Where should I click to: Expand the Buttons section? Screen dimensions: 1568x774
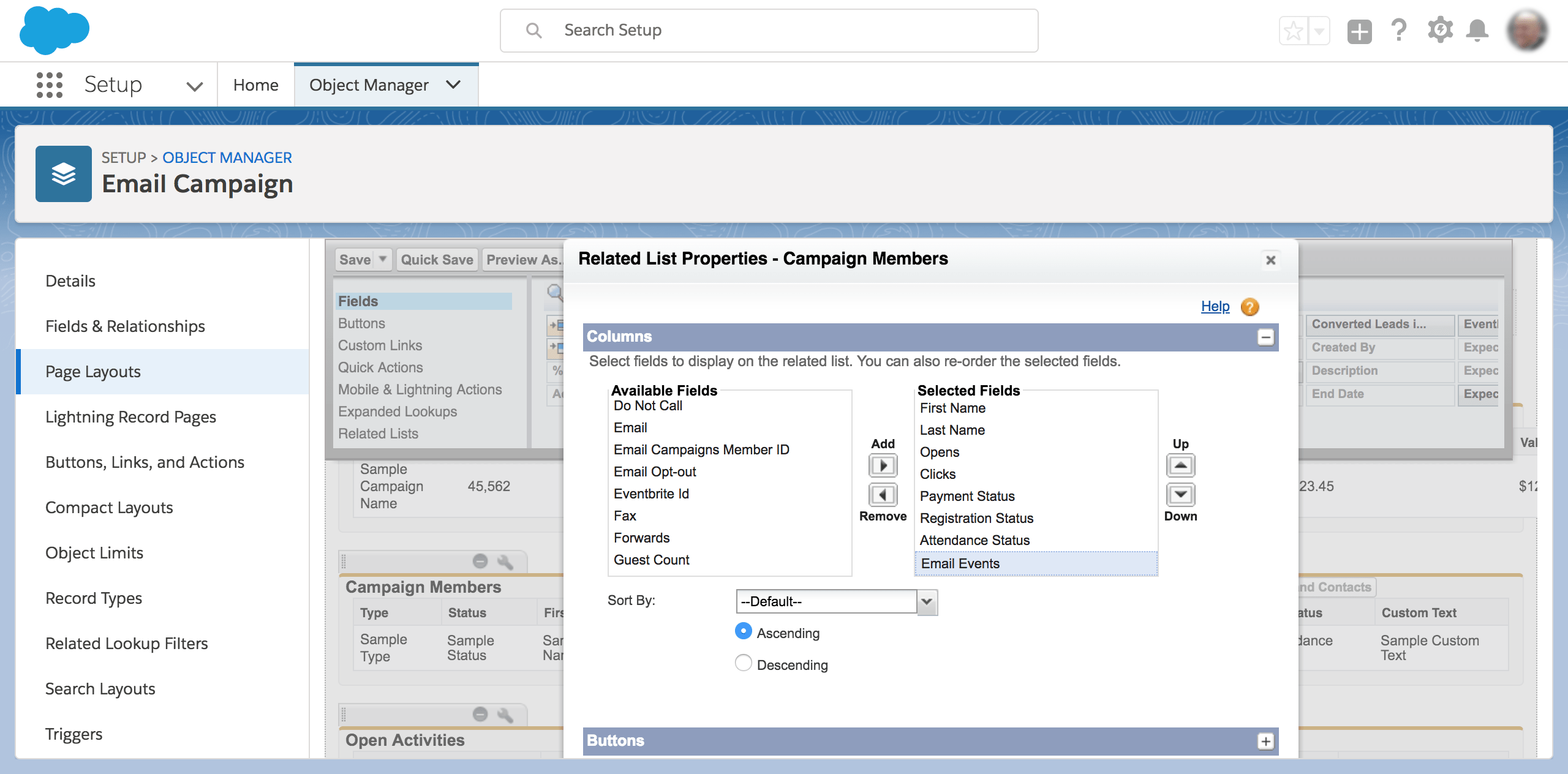[x=1265, y=741]
